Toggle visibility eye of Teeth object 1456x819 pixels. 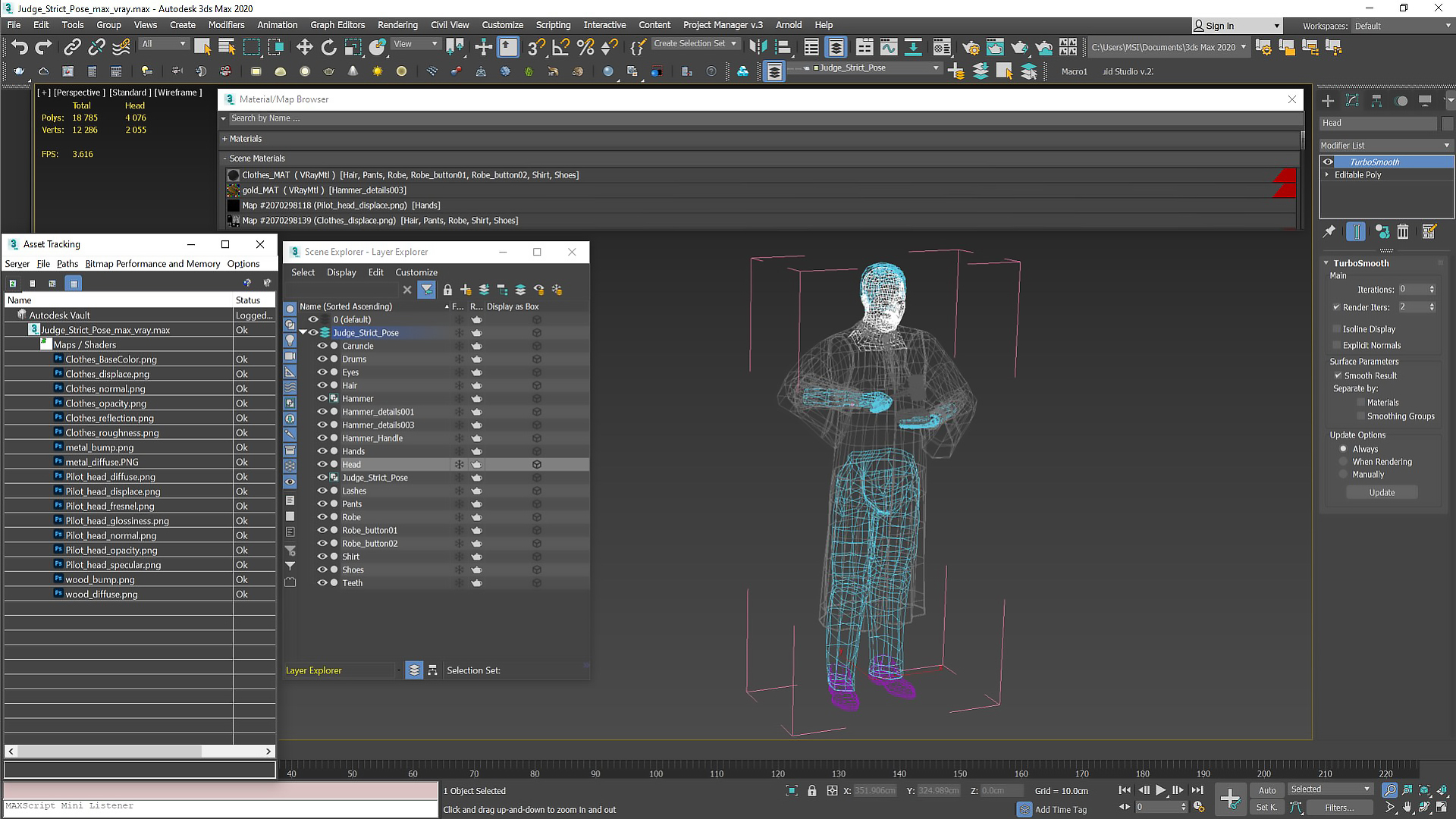click(322, 582)
